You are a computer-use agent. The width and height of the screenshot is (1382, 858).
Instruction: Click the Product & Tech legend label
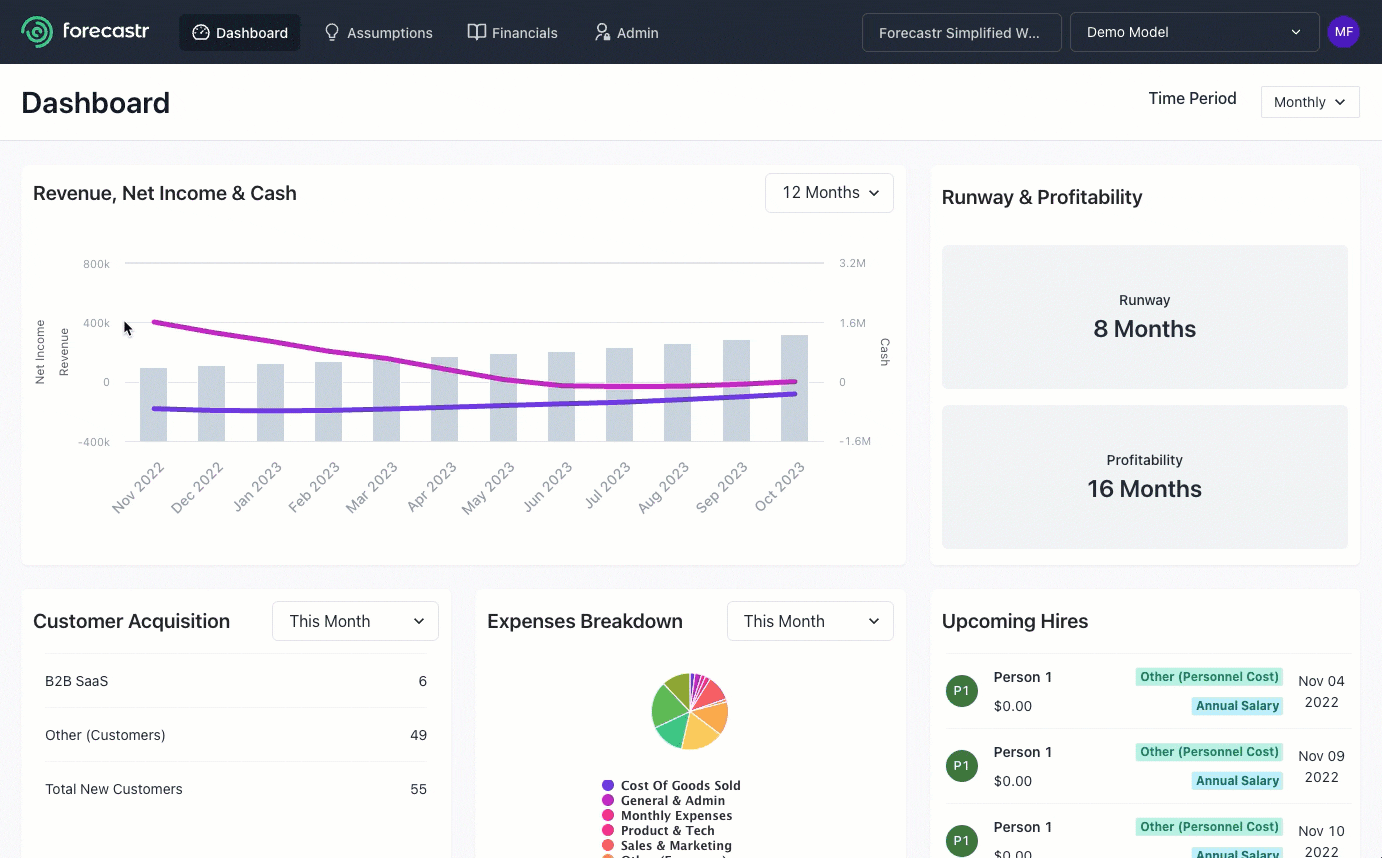point(668,831)
